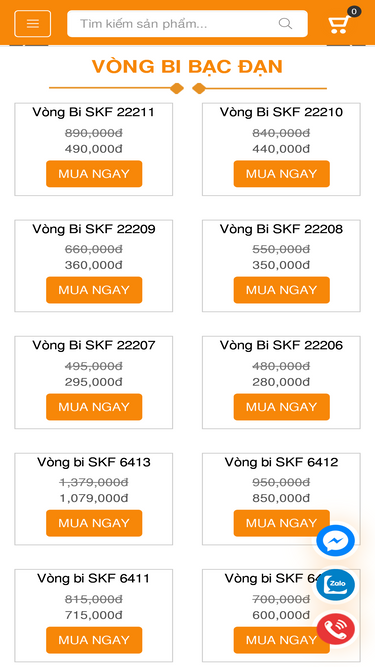Open Vòng Bi SKF 22208 product title
The height and width of the screenshot is (667, 375).
pos(281,229)
